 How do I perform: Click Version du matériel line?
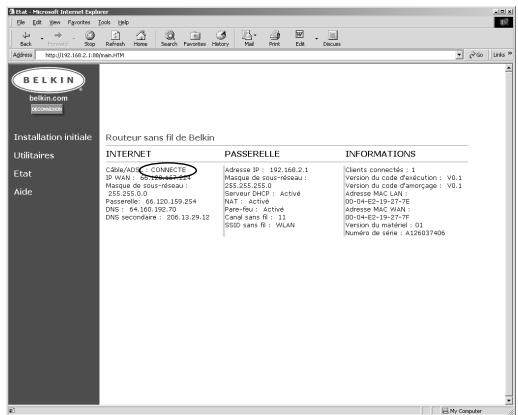[x=384, y=225]
